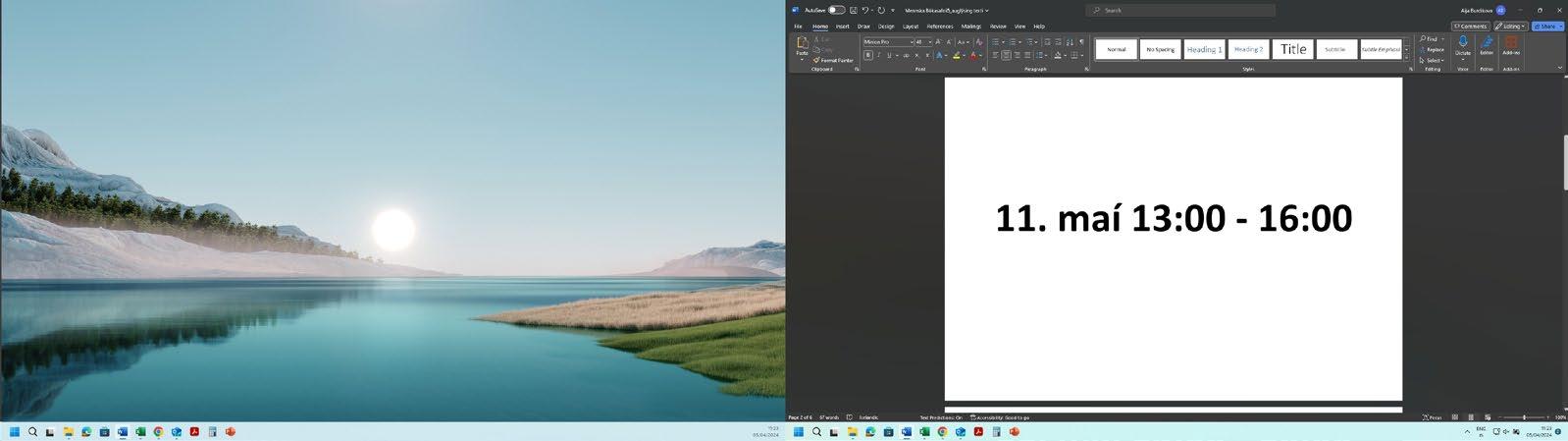The height and width of the screenshot is (441, 1568).
Task: Open the Help tab
Action: point(1039,27)
